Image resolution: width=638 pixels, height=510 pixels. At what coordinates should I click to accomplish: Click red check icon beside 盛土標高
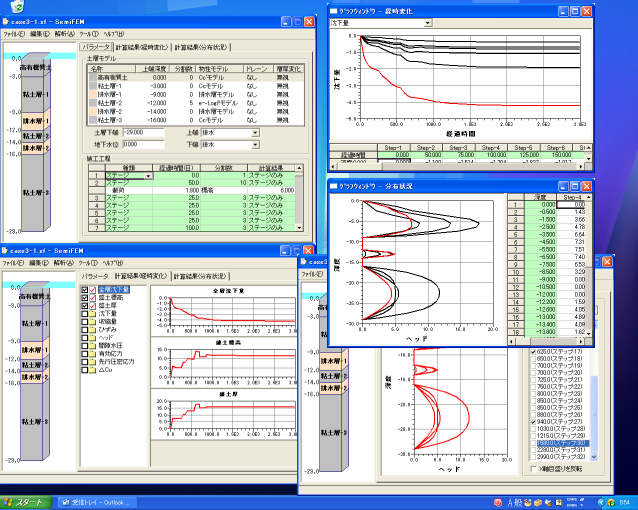click(x=93, y=298)
